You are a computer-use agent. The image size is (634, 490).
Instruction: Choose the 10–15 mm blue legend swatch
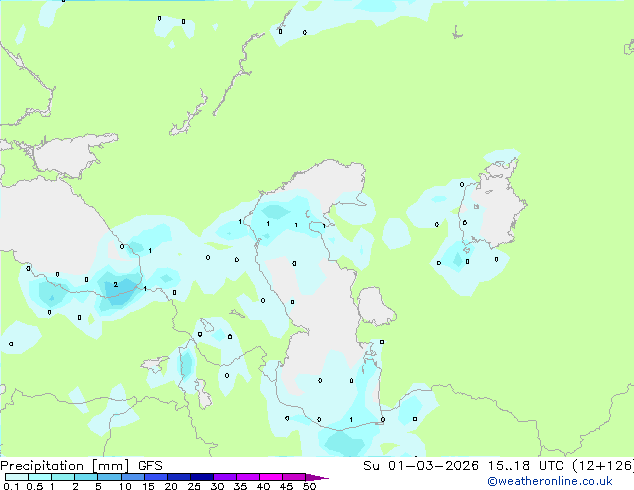(x=132, y=477)
